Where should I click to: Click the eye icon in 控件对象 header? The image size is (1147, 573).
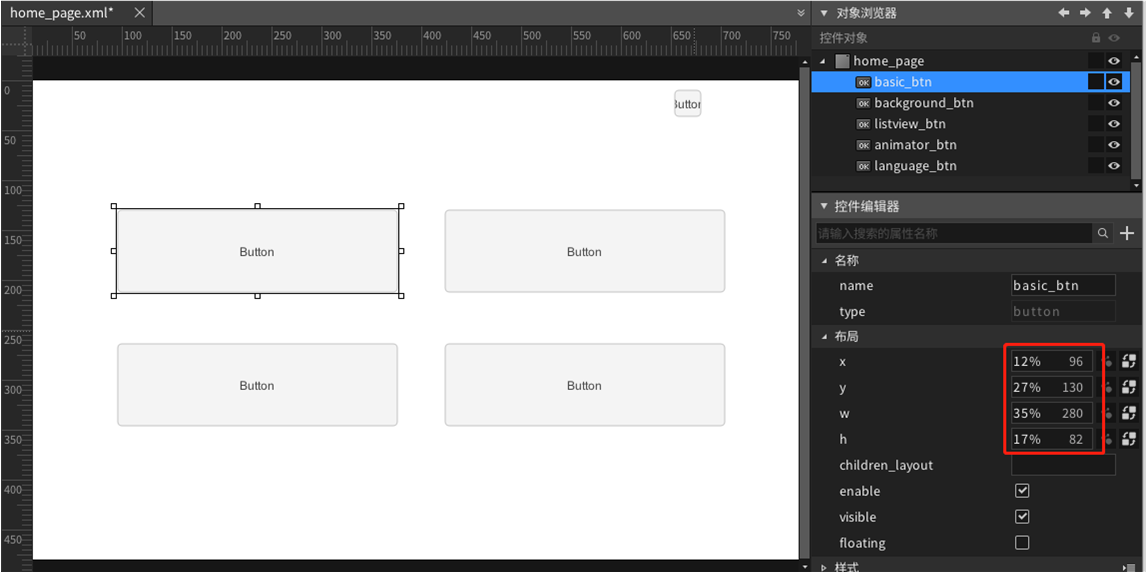1114,38
